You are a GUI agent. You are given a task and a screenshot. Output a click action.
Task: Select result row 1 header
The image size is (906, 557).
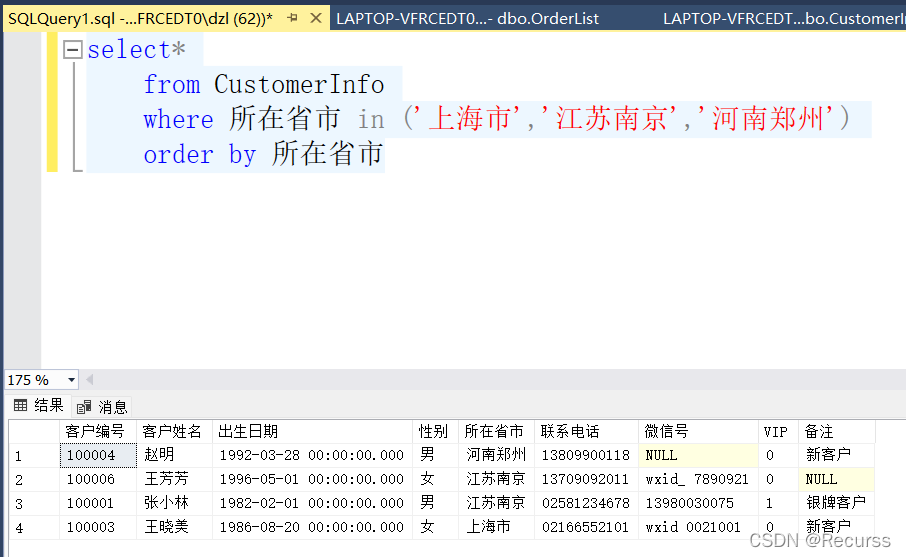click(x=34, y=455)
